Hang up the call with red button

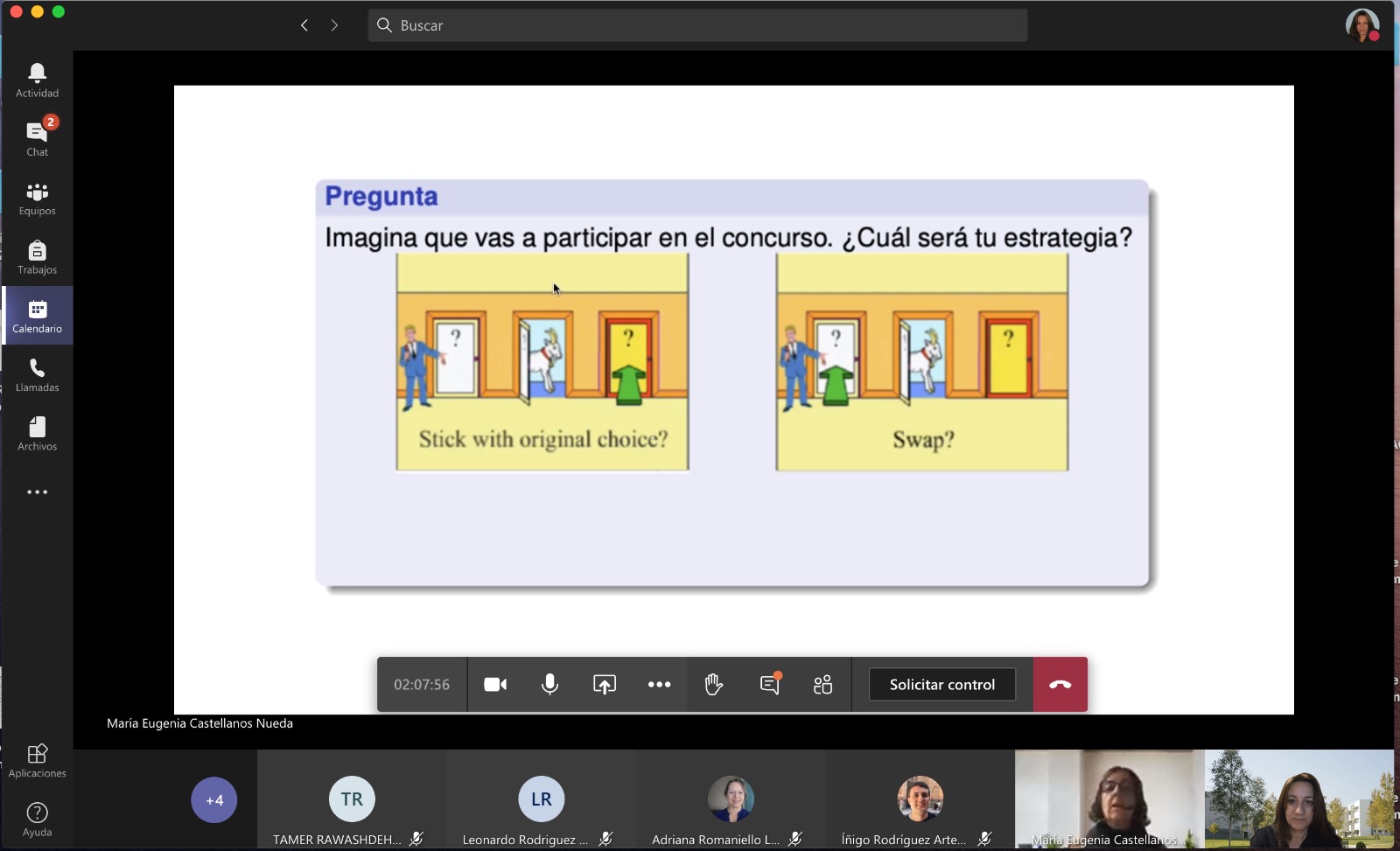click(x=1060, y=685)
